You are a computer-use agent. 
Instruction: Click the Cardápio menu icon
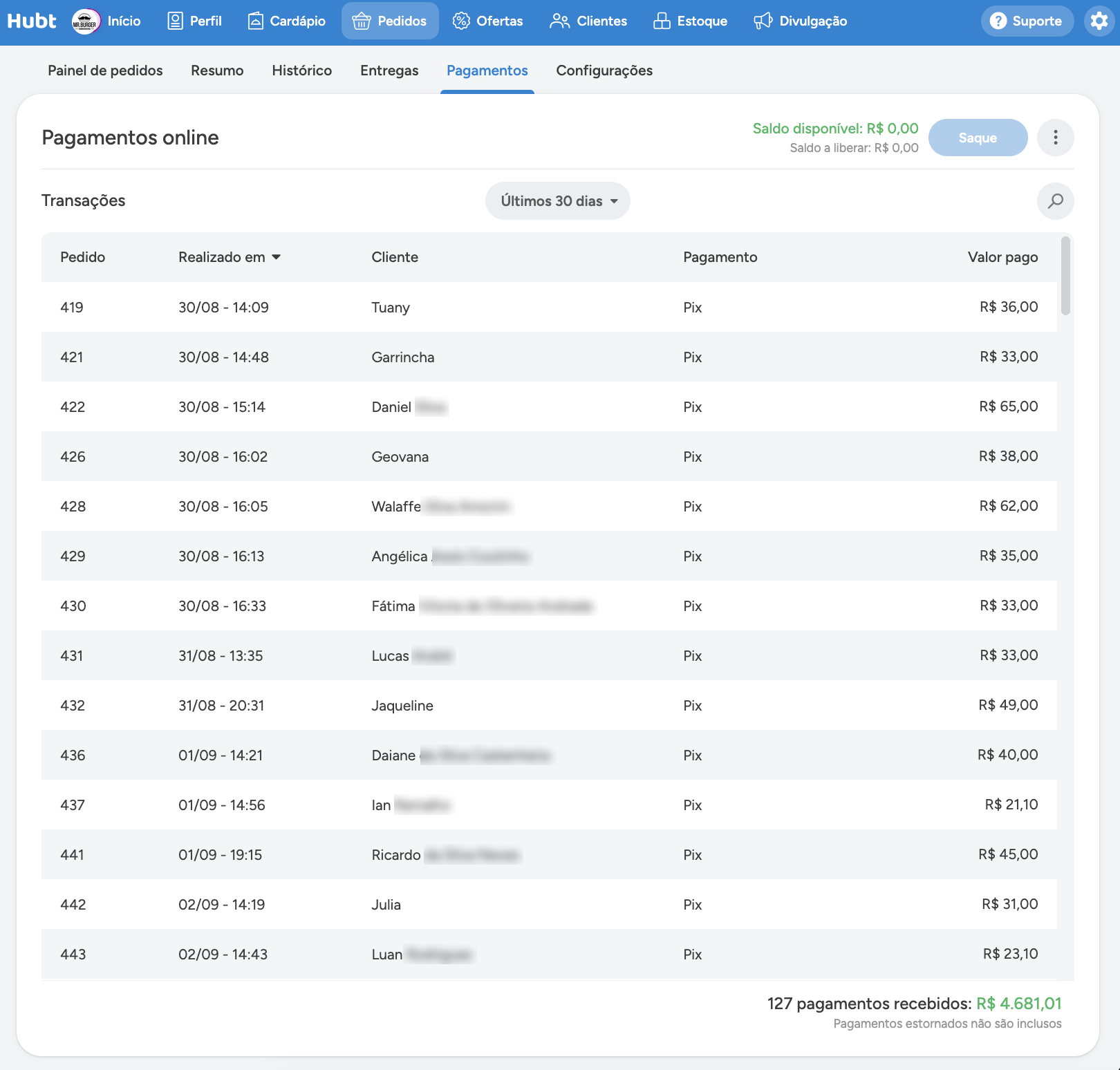coord(255,21)
